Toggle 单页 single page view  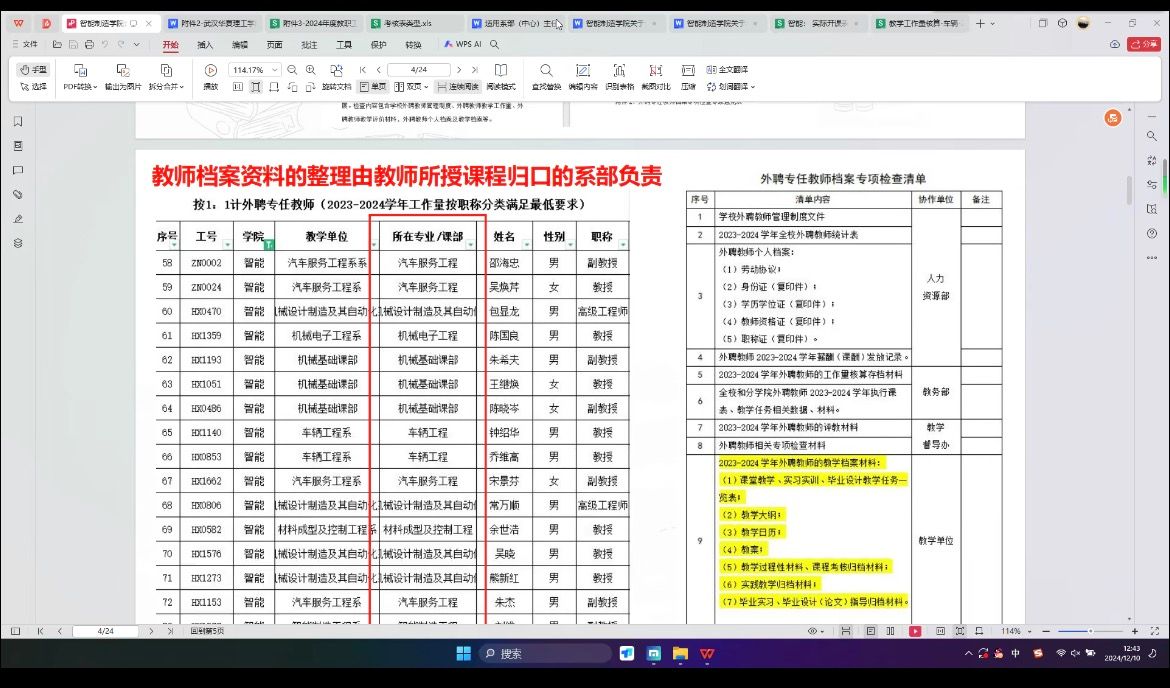coord(372,87)
